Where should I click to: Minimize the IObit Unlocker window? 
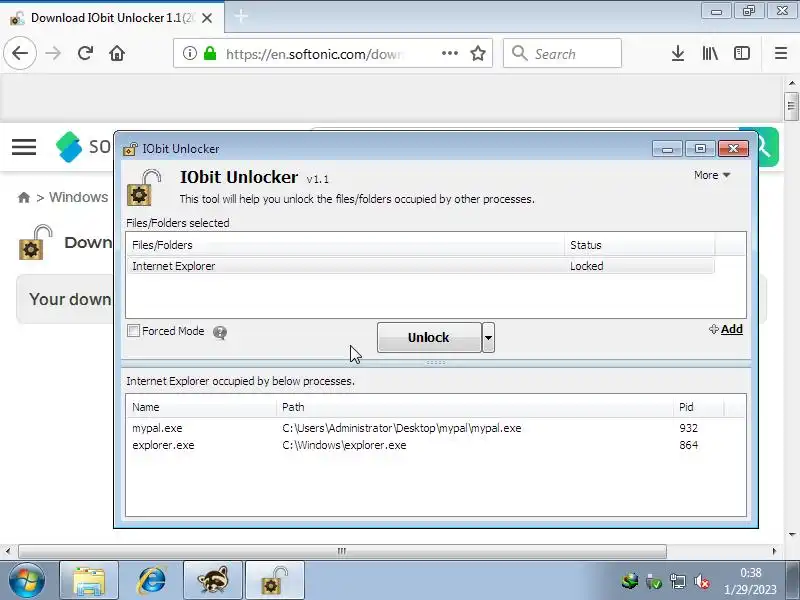click(667, 148)
